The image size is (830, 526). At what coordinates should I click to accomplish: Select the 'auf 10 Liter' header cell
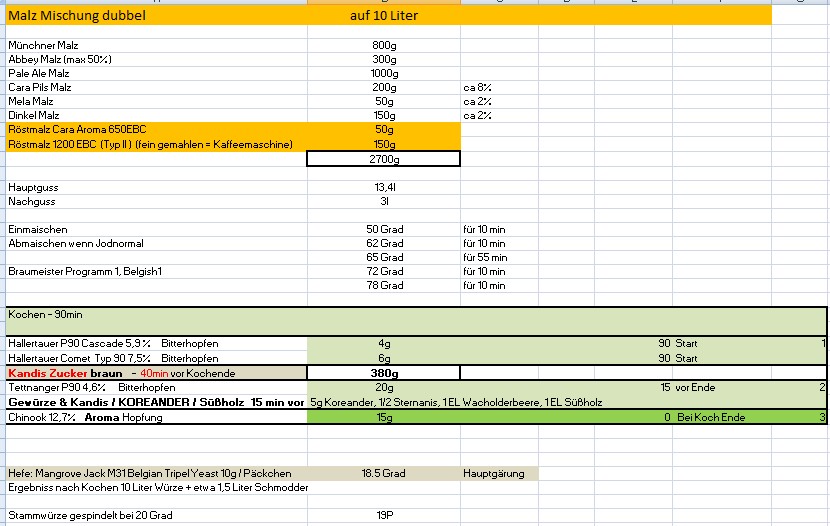pos(384,16)
